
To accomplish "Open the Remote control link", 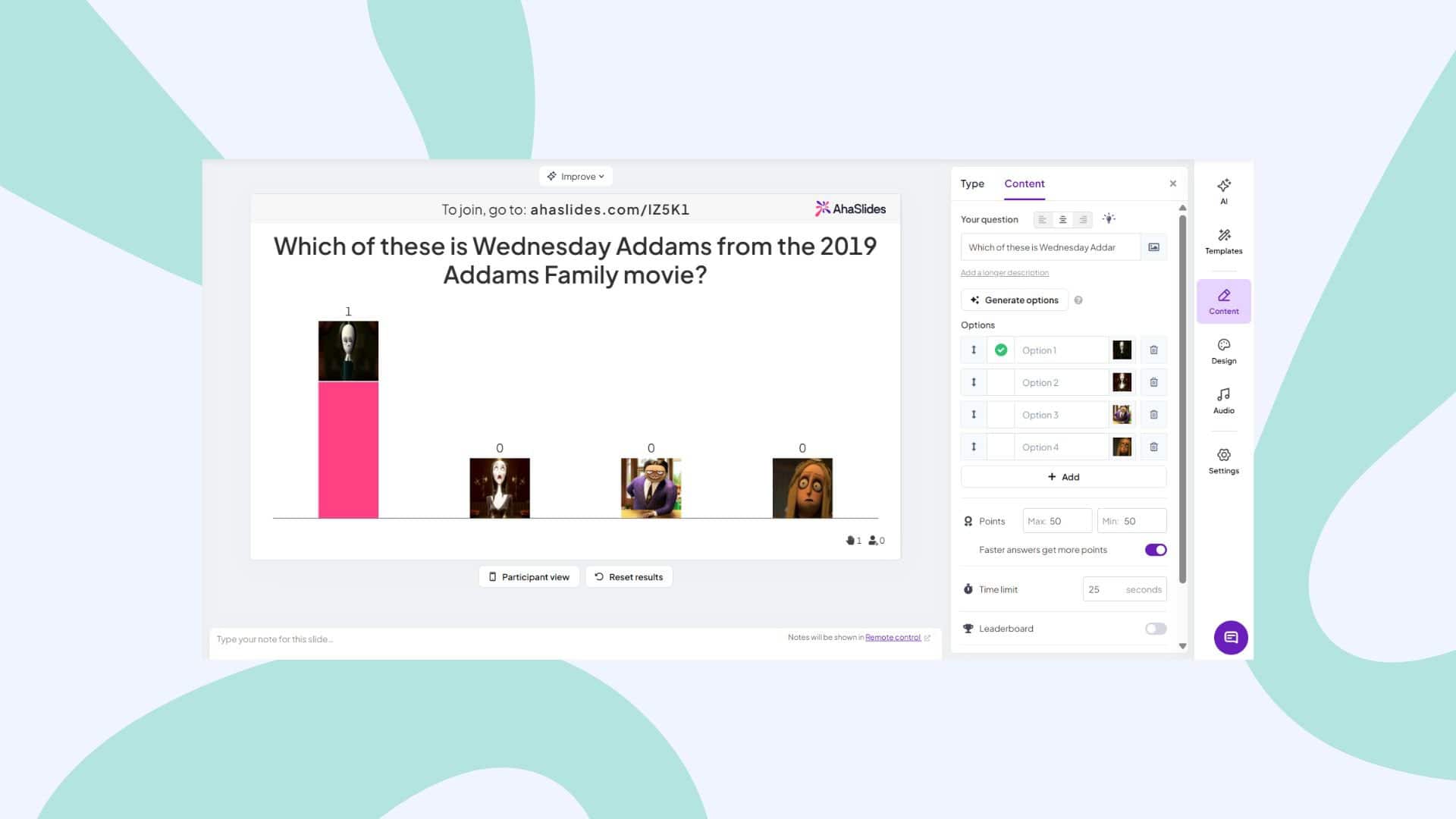I will (893, 638).
